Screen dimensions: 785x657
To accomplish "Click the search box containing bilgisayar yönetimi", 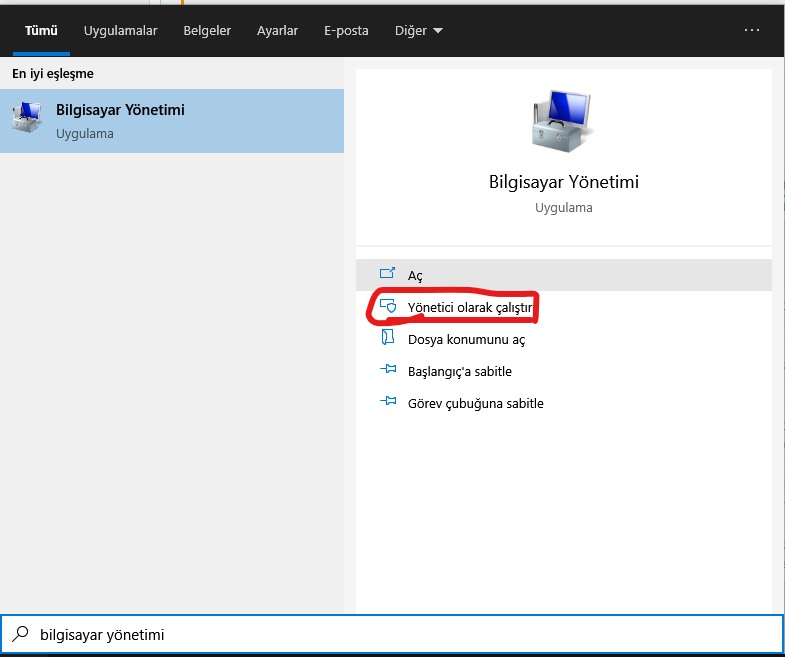I will tap(392, 634).
